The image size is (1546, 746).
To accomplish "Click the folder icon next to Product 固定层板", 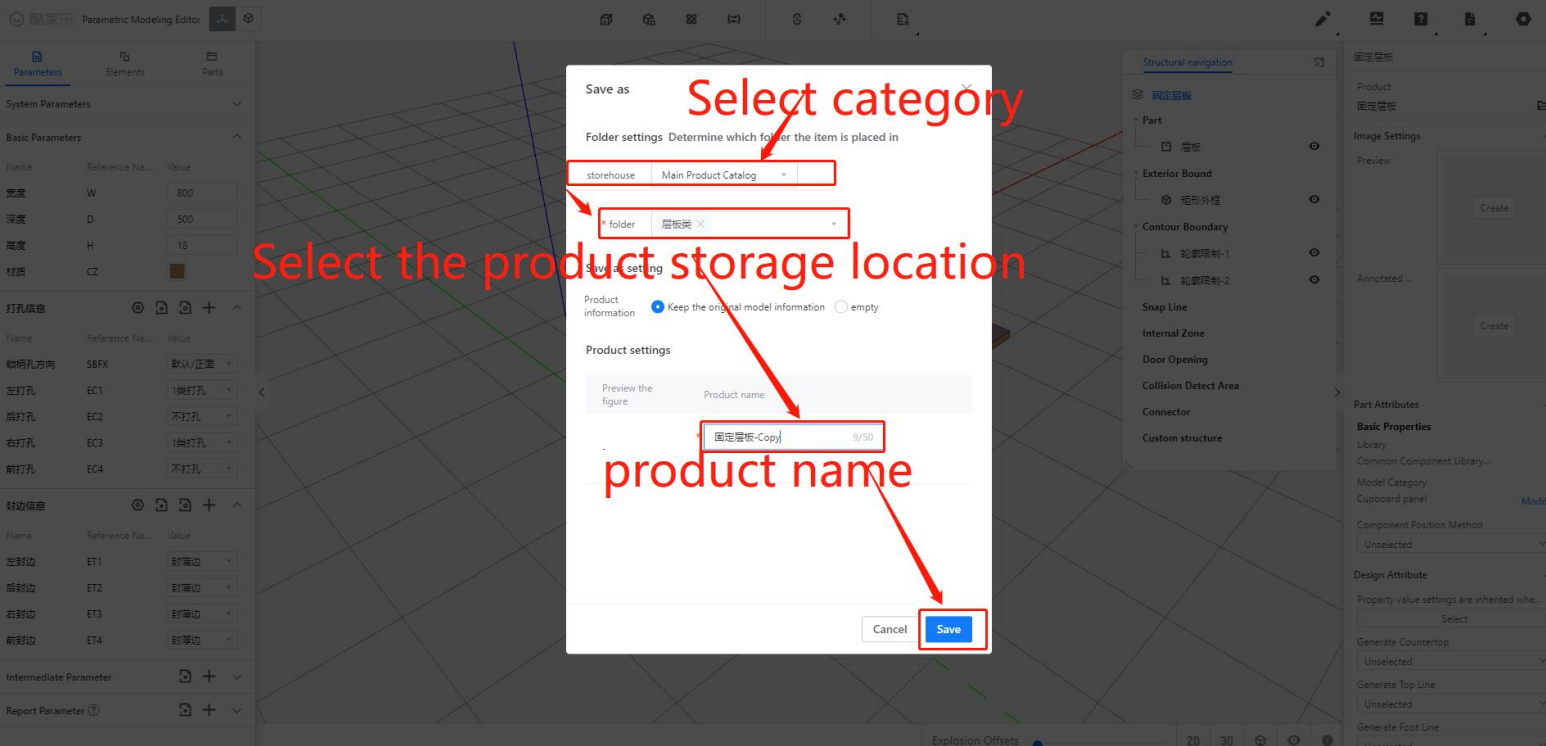I will pyautogui.click(x=1541, y=106).
